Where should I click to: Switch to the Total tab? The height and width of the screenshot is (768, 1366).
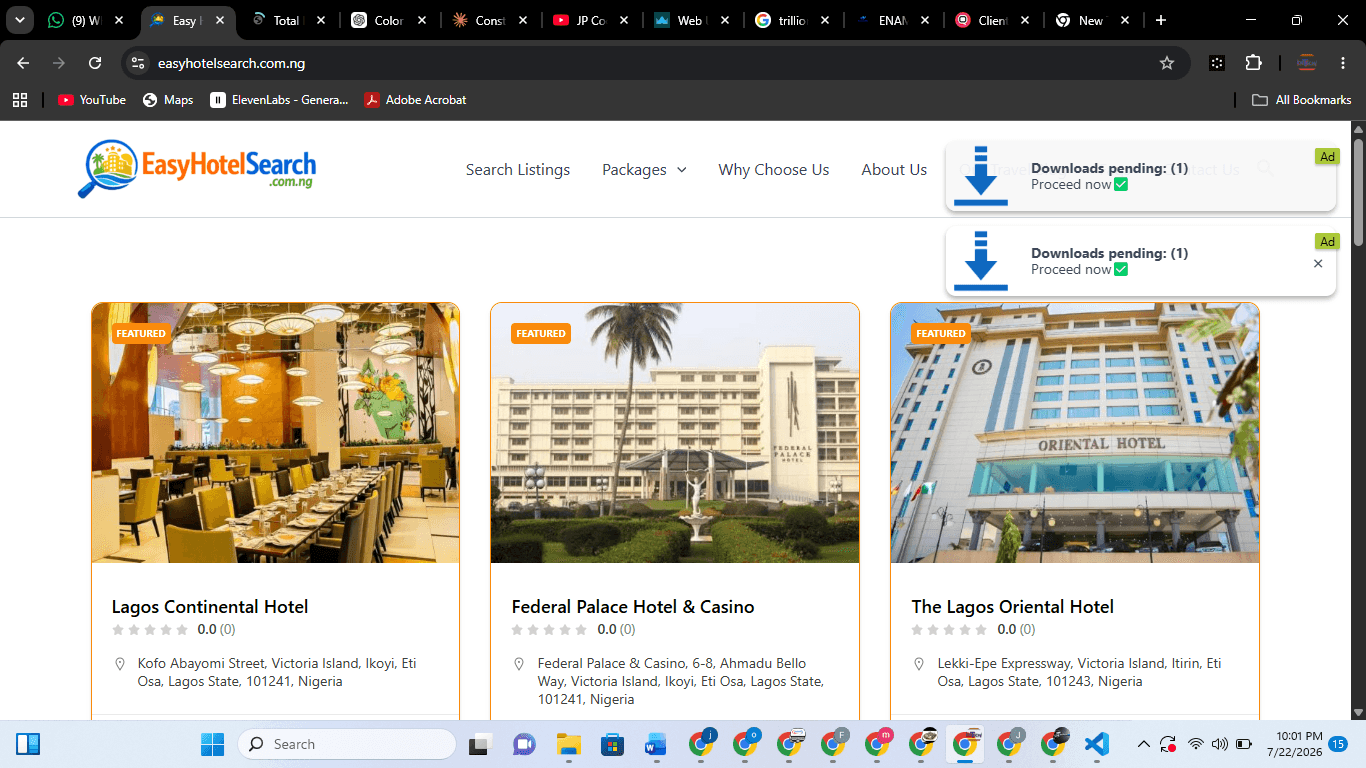(287, 20)
